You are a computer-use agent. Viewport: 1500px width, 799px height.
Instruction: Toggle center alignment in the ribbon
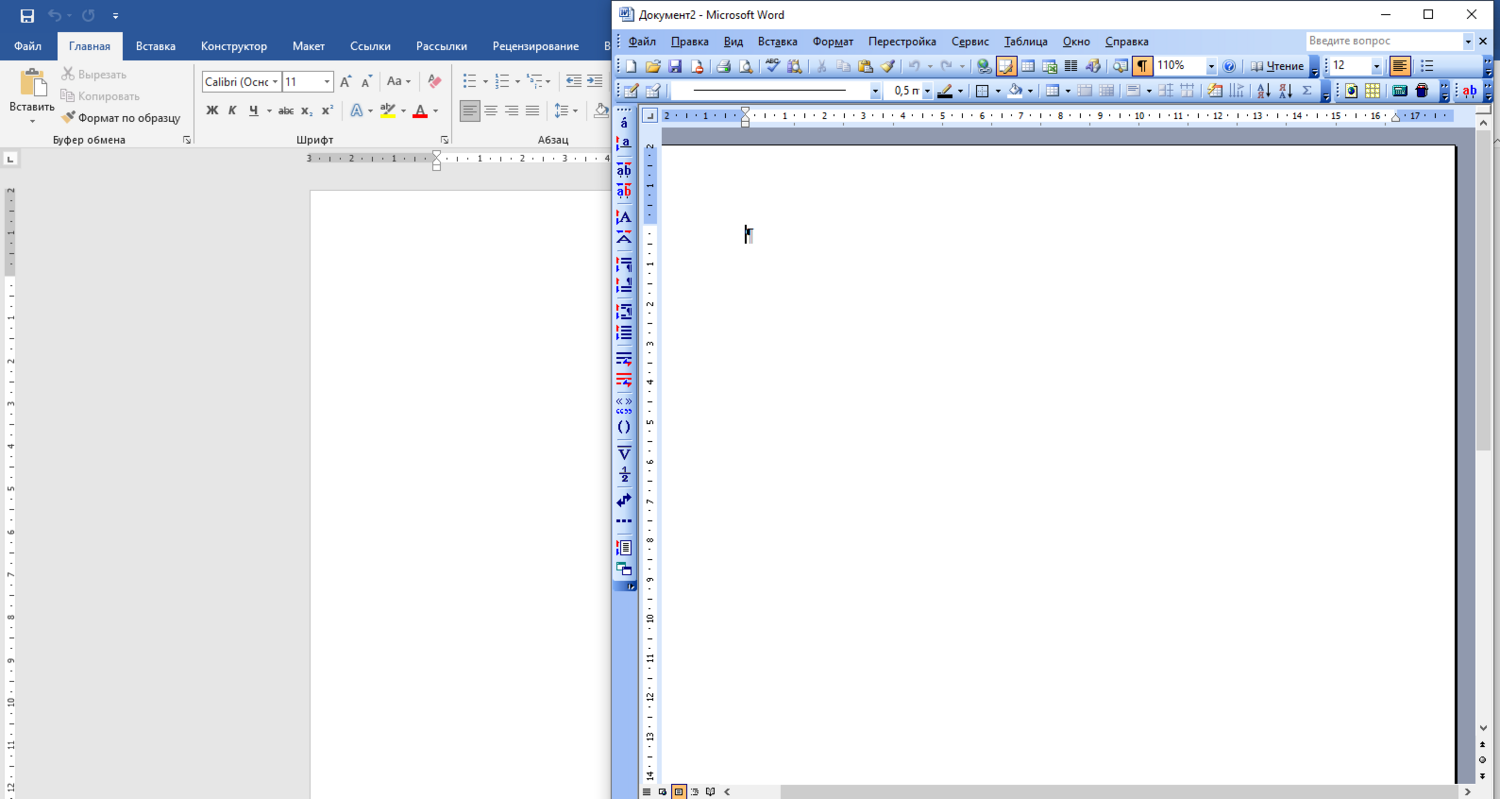(x=491, y=110)
